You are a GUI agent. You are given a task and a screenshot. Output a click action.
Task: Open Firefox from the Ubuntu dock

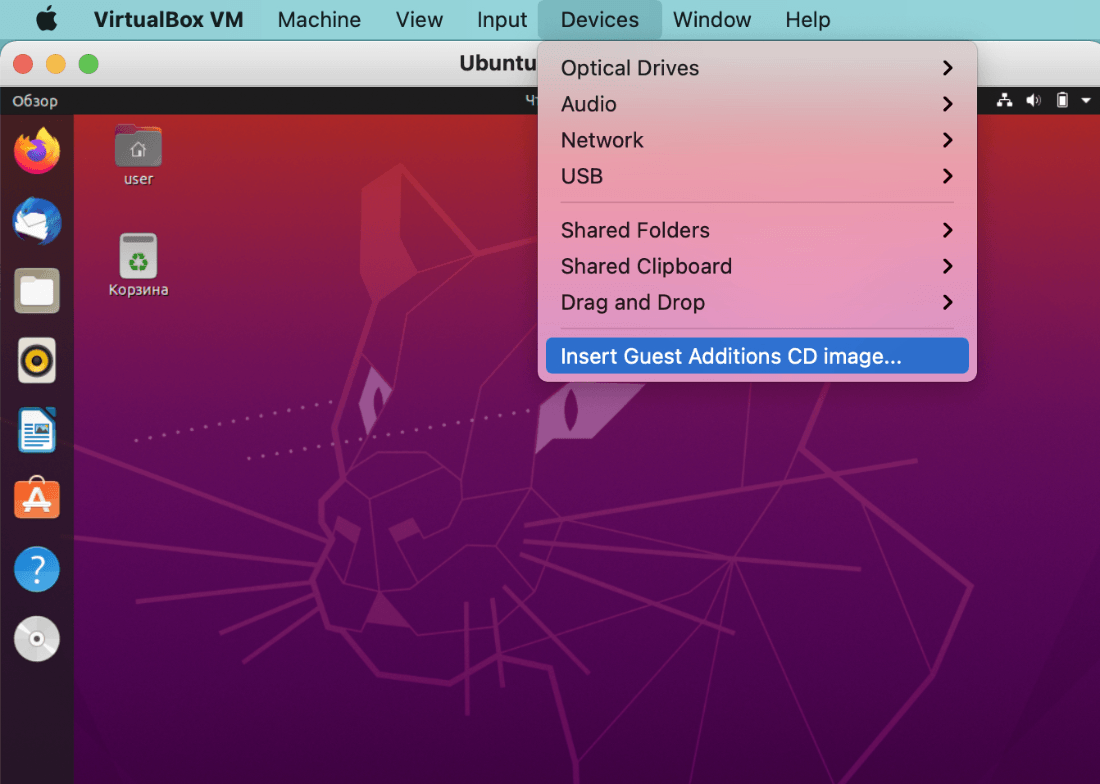[x=37, y=151]
